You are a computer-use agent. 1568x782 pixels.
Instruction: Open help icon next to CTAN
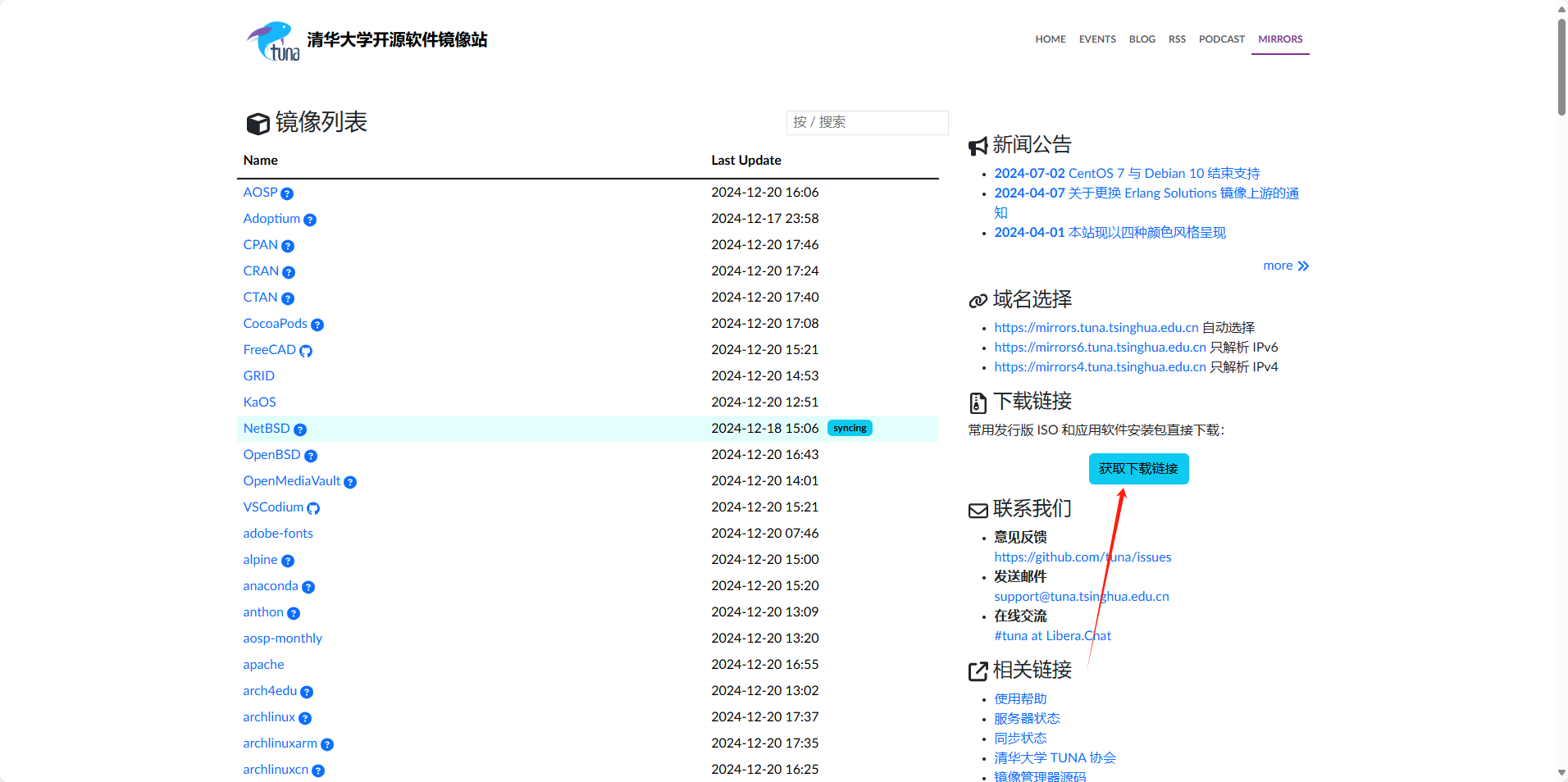pyautogui.click(x=288, y=298)
